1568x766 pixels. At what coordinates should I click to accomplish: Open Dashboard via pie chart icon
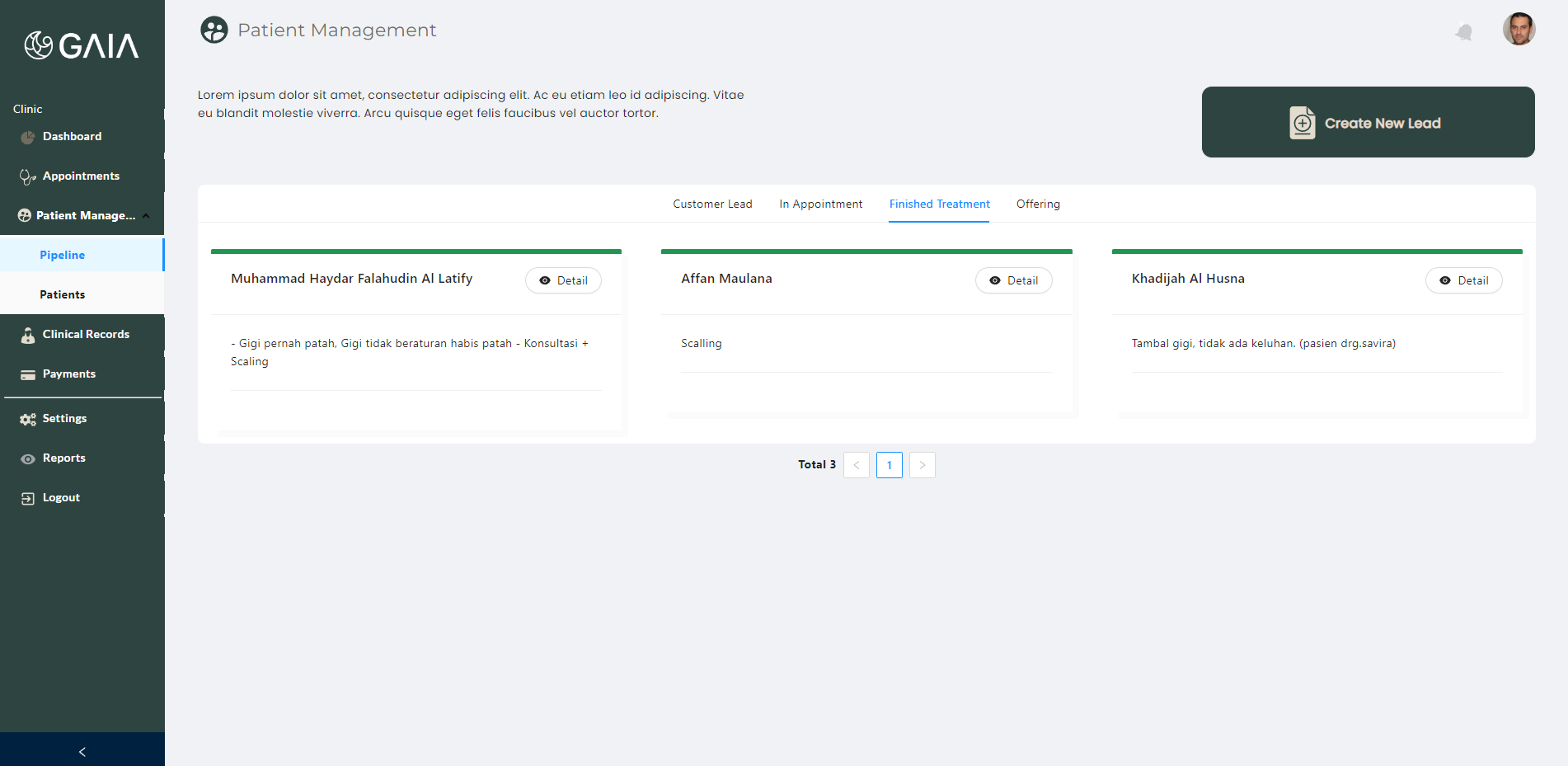coord(27,137)
